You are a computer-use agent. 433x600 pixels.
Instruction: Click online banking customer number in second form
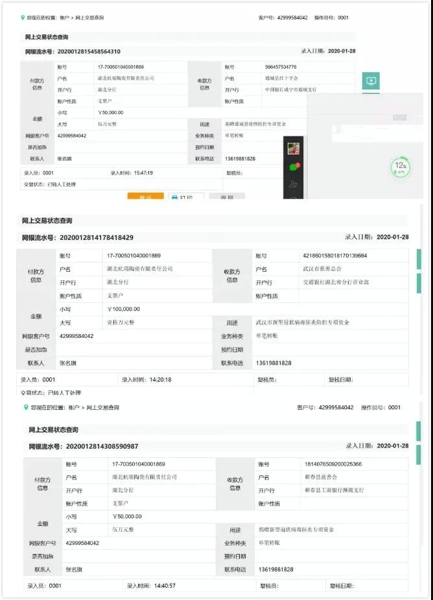tap(77, 336)
